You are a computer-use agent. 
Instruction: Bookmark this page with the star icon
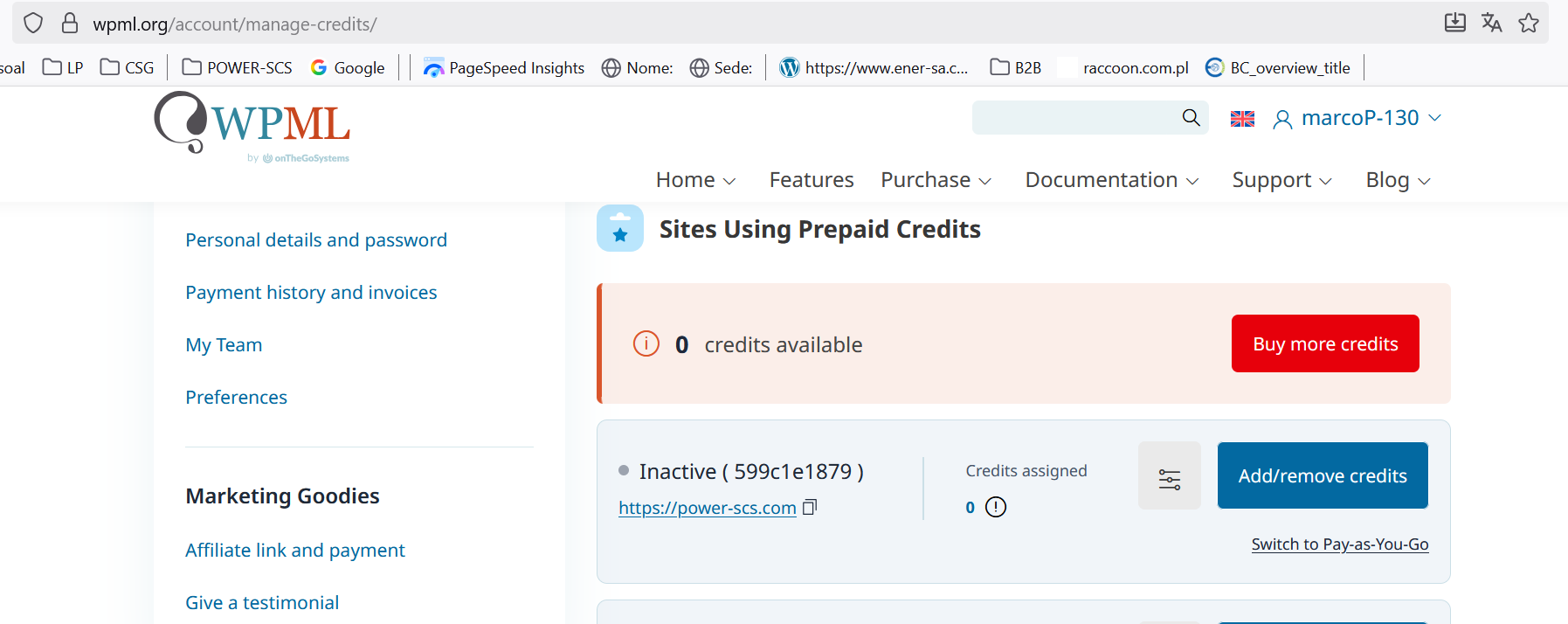click(1529, 24)
